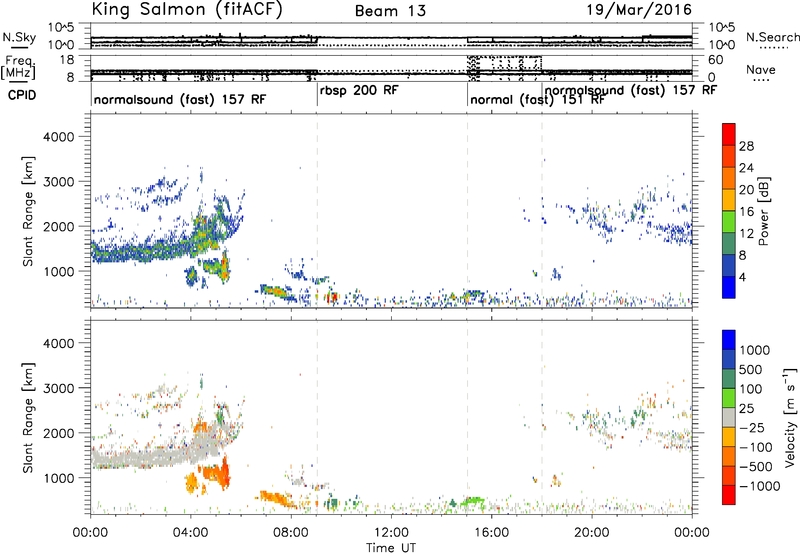800x554 pixels.
Task: Click the 'Power [dB]' colorbar label
Action: pos(763,211)
